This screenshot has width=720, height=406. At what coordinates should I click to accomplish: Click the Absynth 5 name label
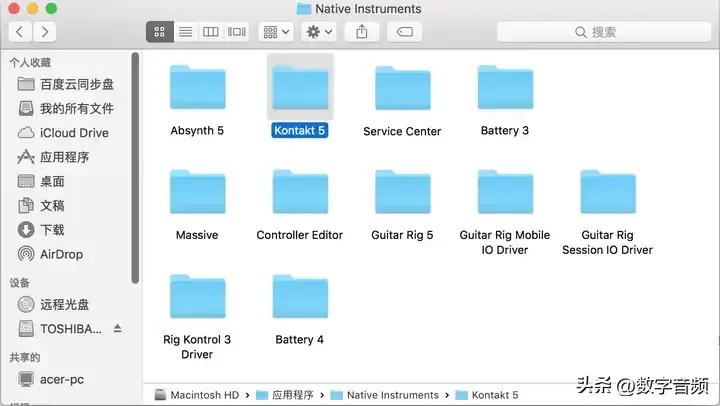197,130
